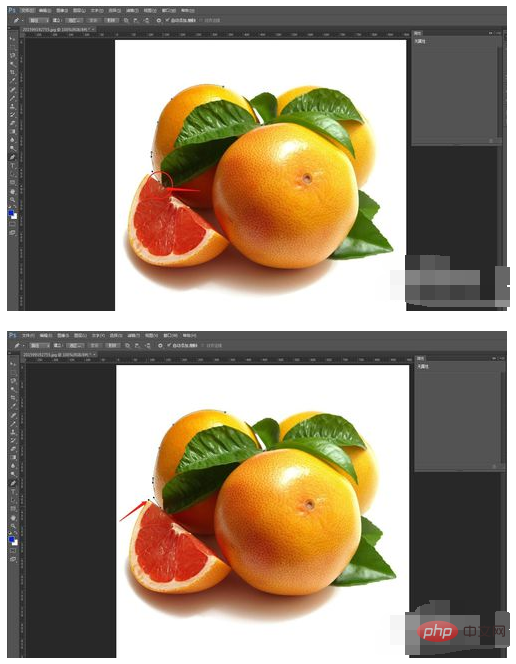516x664 pixels.
Task: Open white background color swatch in upper window
Action: coord(15,216)
